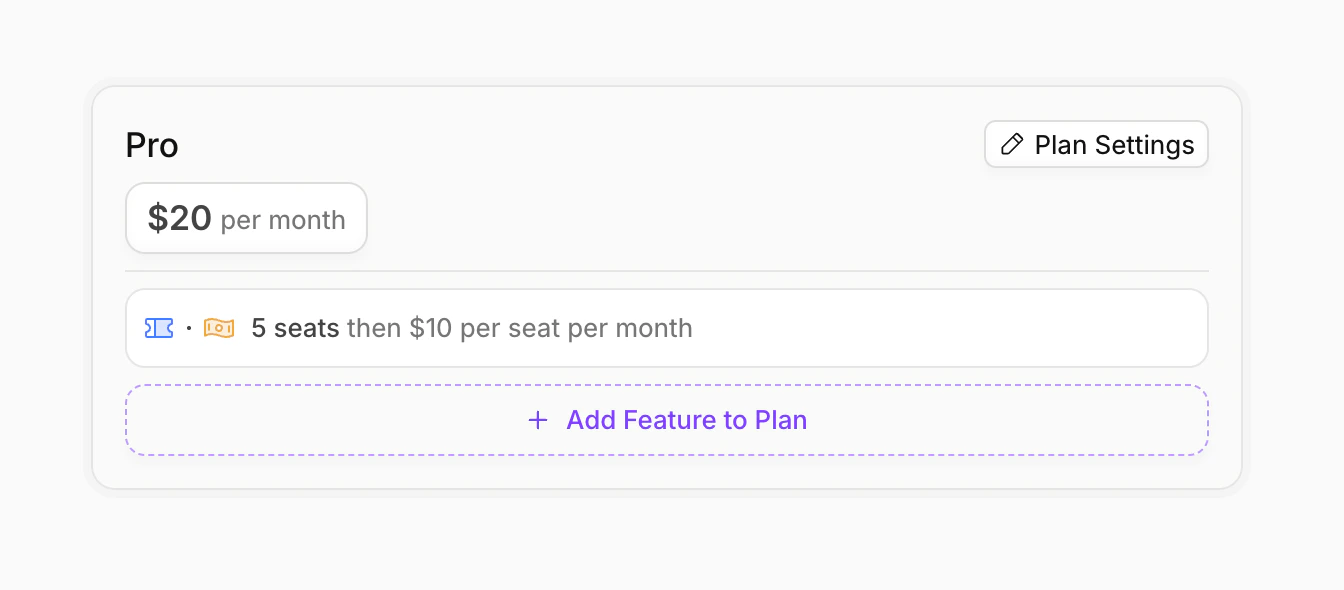This screenshot has width=1344, height=590.
Task: Click the "$10" overage price in feature row
Action: (431, 328)
